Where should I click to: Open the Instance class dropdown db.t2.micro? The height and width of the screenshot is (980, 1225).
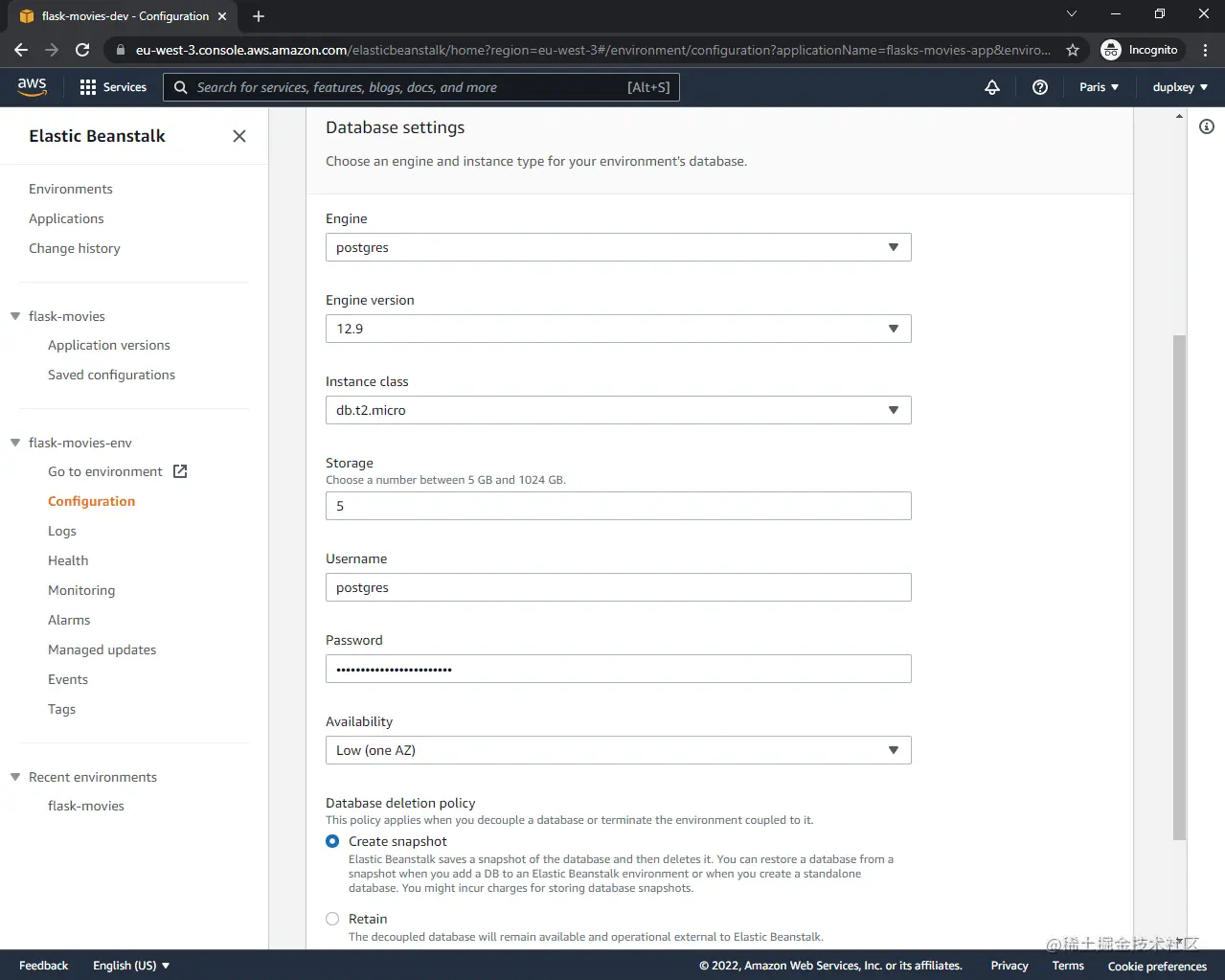619,410
